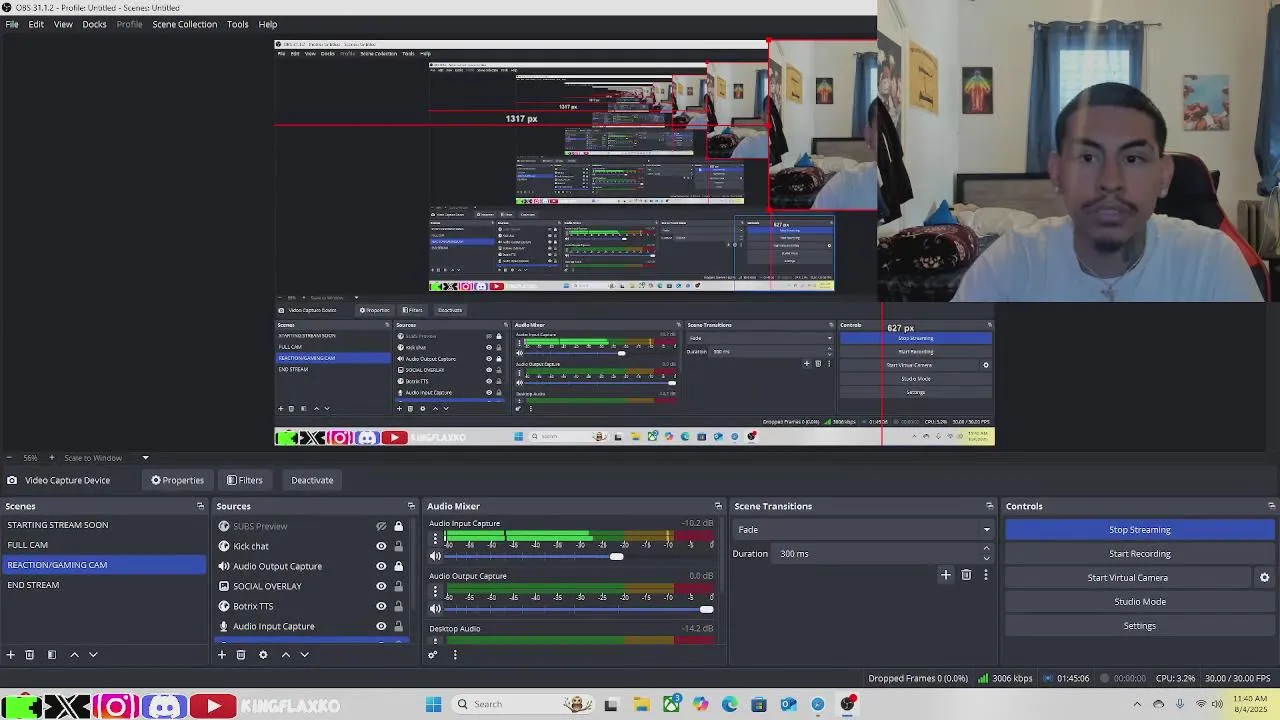Screen dimensions: 1280x720
Task: Open Filters for Video Capture Device
Action: pos(245,480)
